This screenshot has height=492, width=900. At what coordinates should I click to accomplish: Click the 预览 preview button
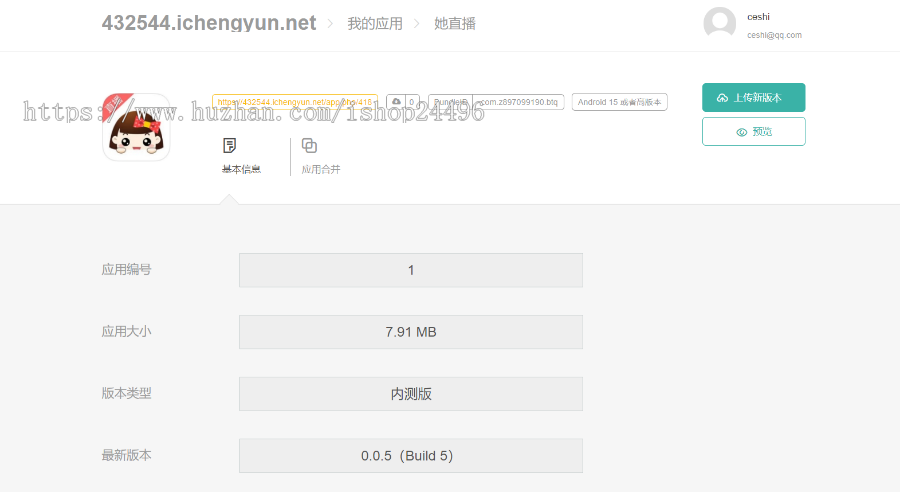click(754, 131)
